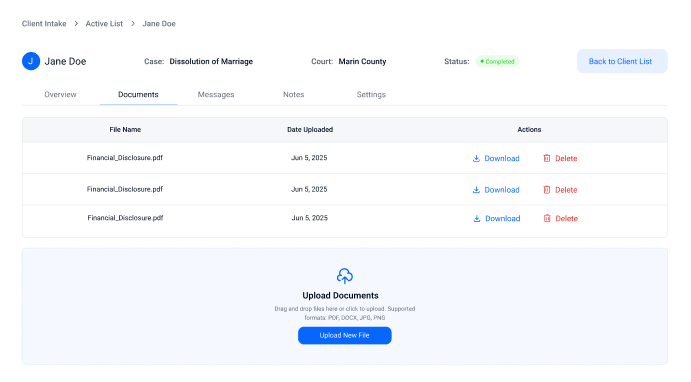Click Jane Doe name heading
Screen dimensions: 691x382
click(x=65, y=61)
